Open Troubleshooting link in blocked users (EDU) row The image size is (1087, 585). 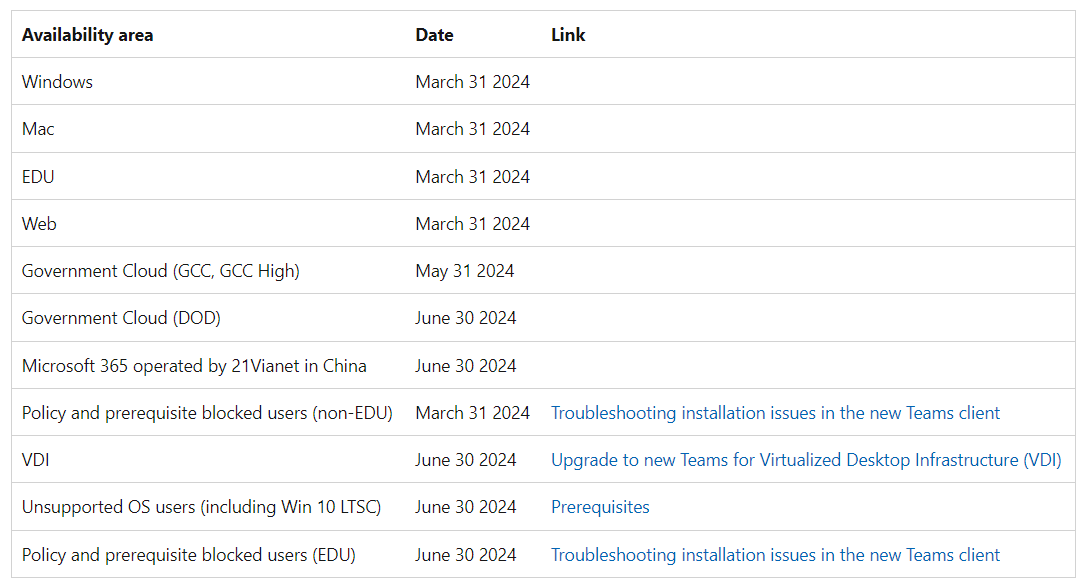775,555
